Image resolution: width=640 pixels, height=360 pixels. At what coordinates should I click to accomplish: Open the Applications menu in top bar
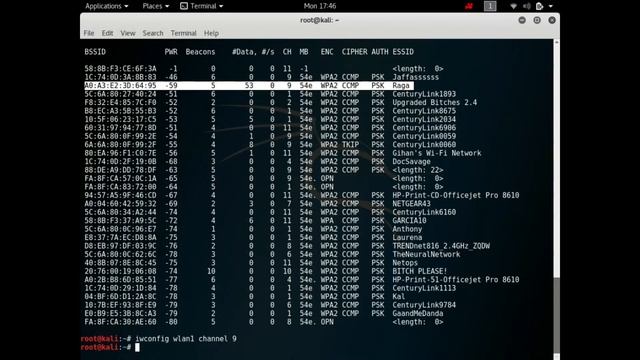106,6
